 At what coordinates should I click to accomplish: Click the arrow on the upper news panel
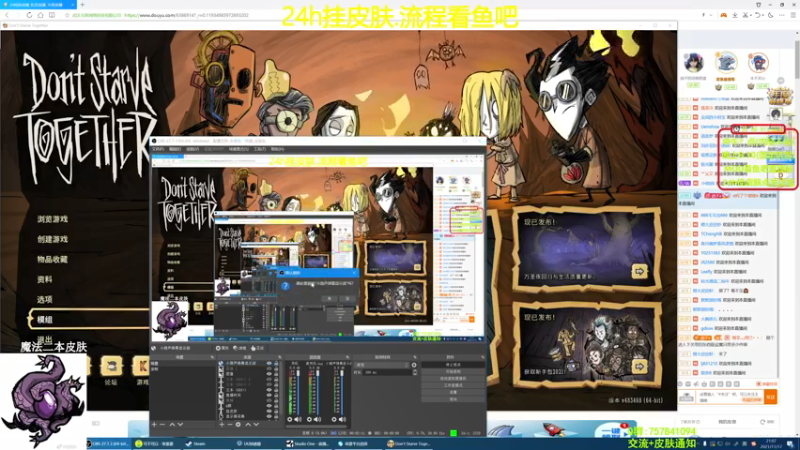639,271
